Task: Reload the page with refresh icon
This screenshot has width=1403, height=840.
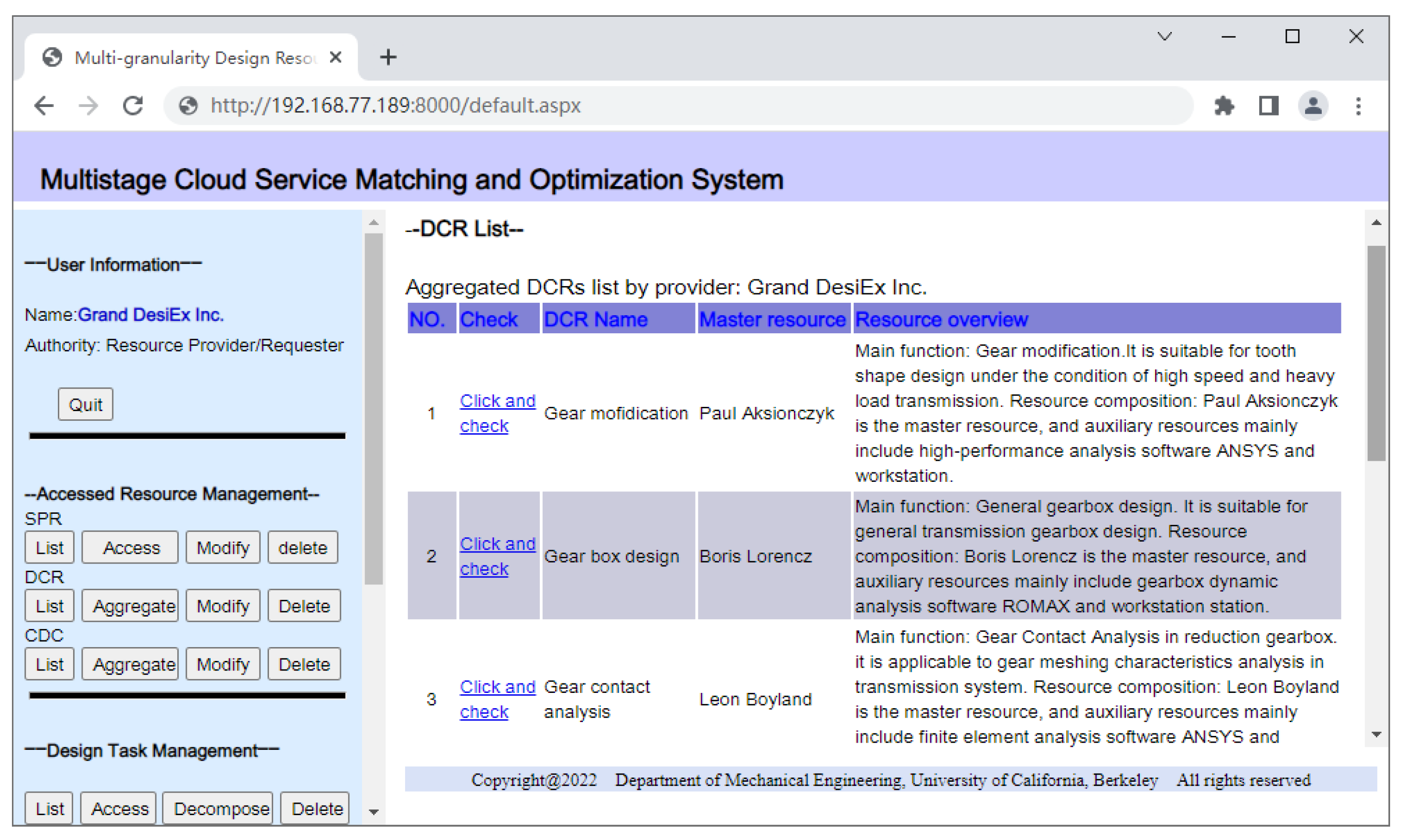Action: (x=133, y=106)
